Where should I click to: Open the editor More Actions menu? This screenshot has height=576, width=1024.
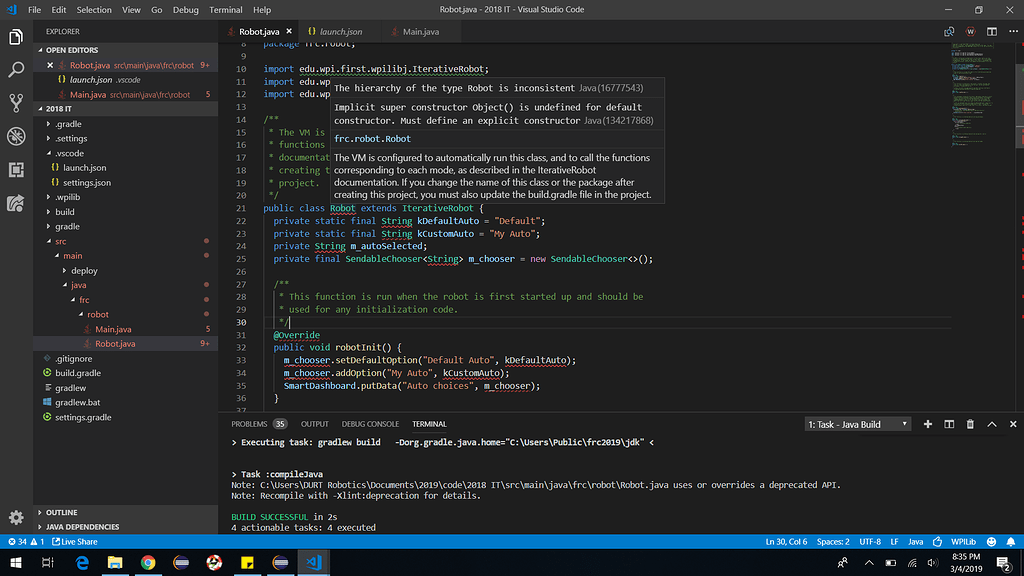pyautogui.click(x=1013, y=31)
